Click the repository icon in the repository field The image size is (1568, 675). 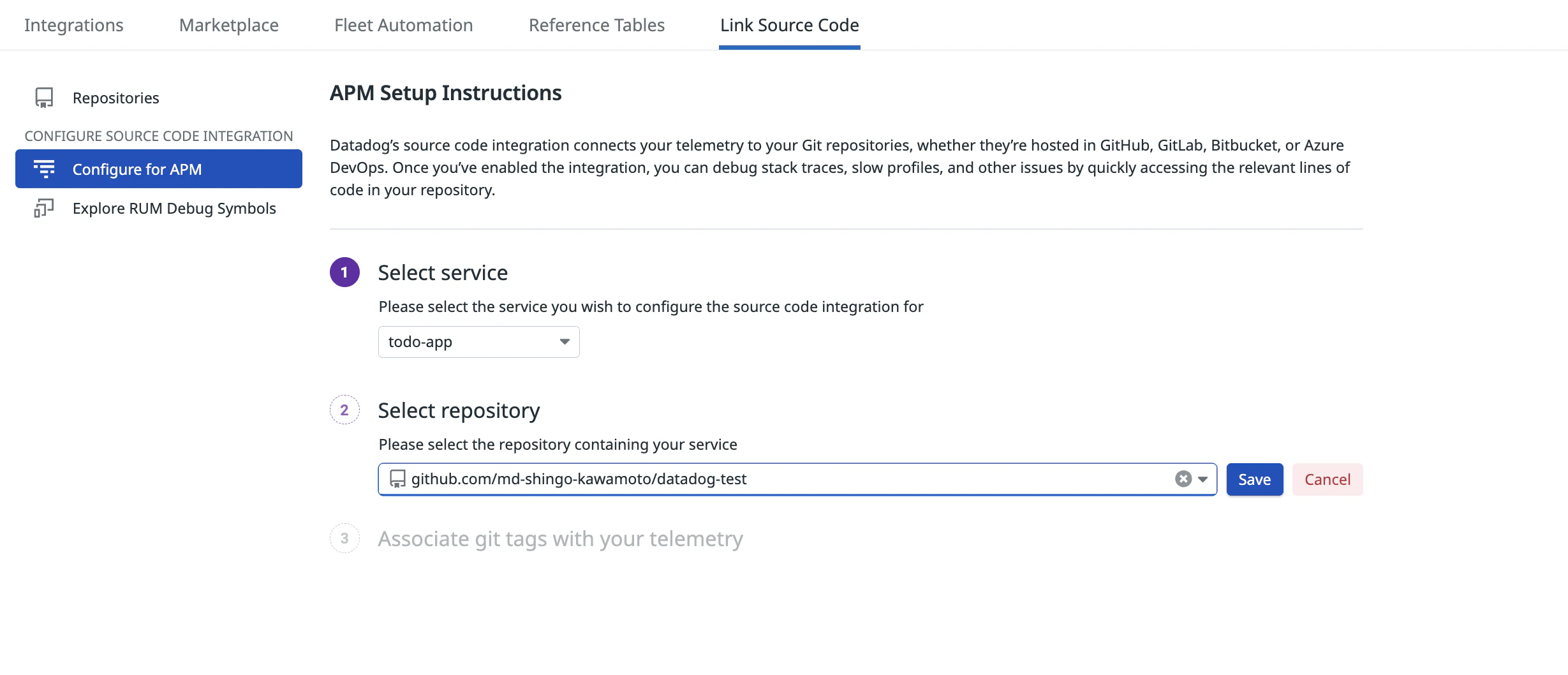click(x=397, y=479)
